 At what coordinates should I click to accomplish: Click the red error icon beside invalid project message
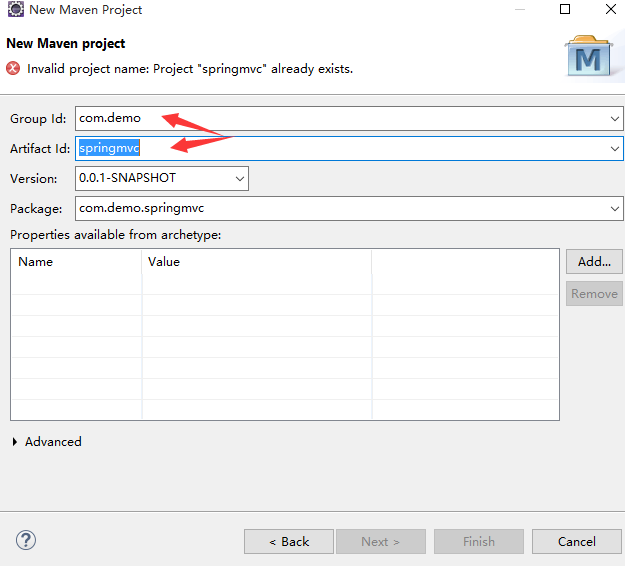(x=13, y=69)
